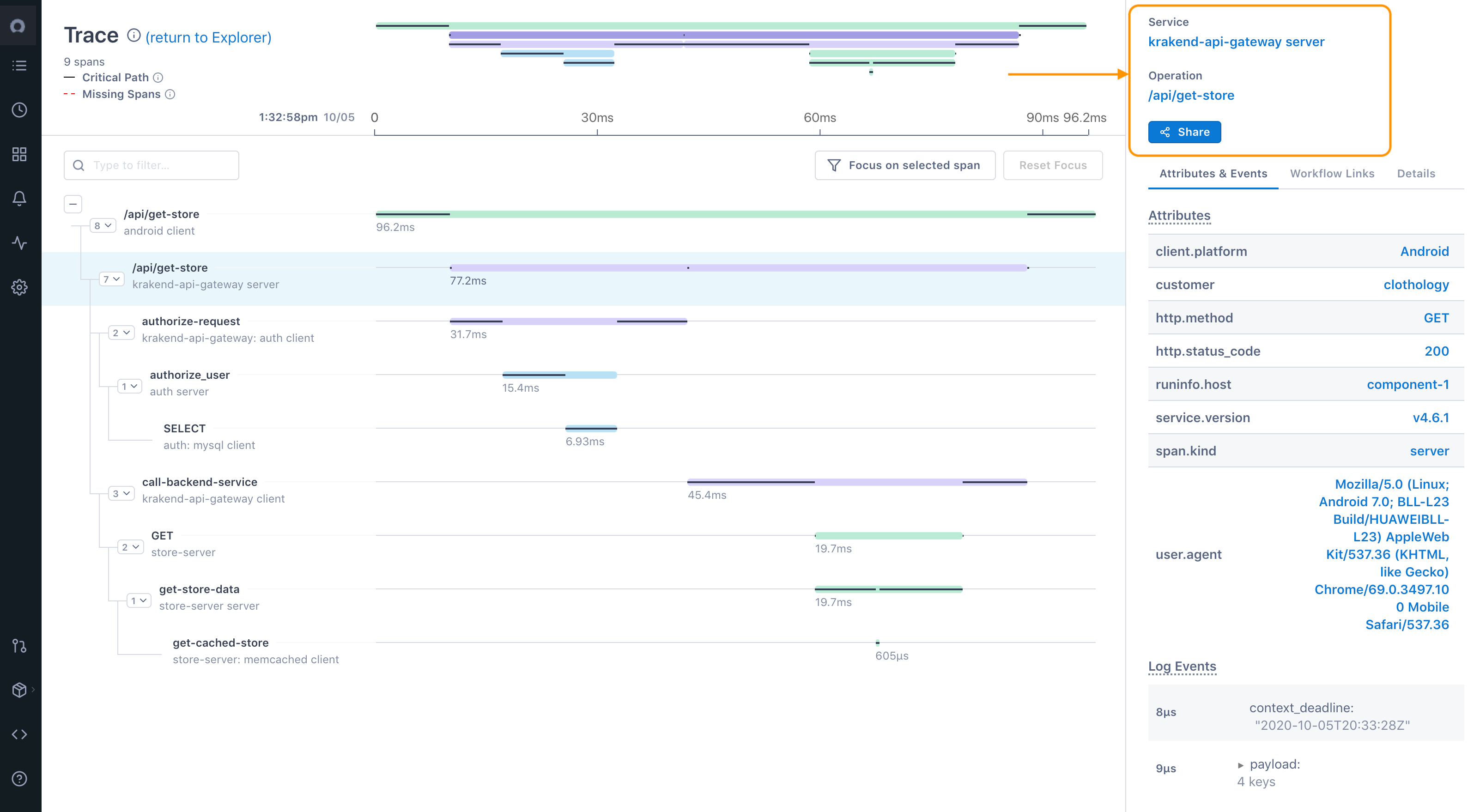Open the dashboards grid icon in sidebar
The height and width of the screenshot is (812, 1480).
(x=19, y=154)
